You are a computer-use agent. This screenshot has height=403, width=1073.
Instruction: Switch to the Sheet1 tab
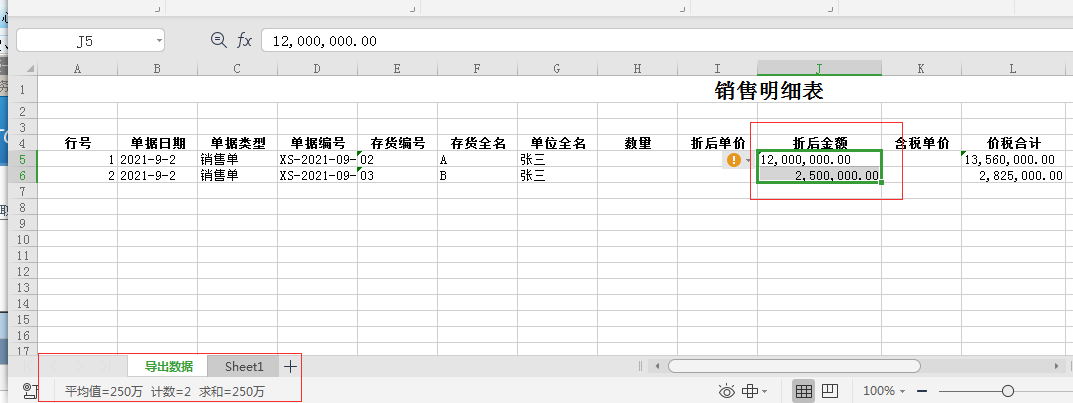[x=244, y=366]
